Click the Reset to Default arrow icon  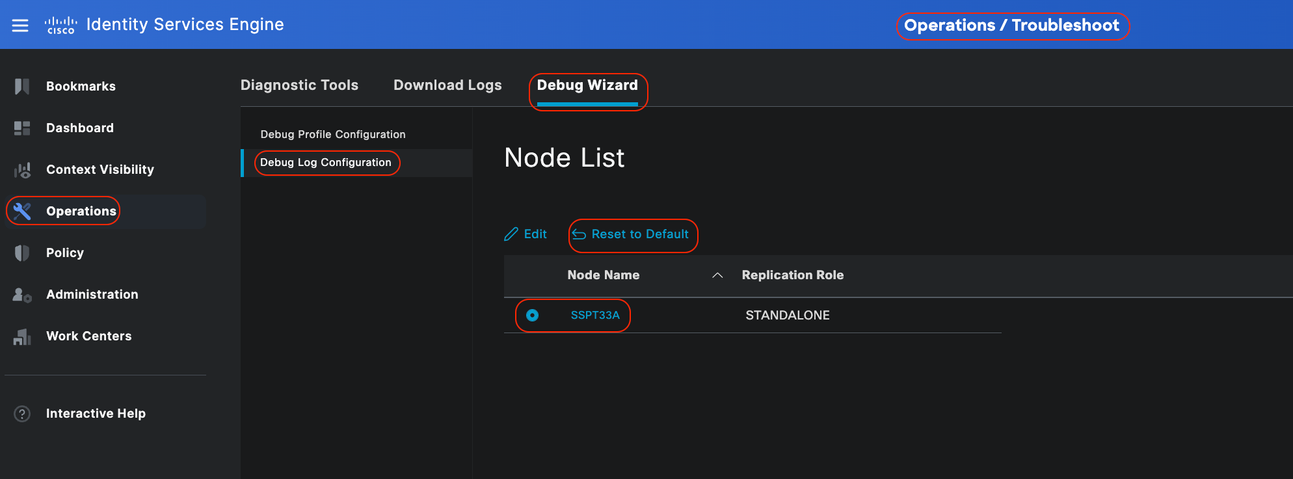pyautogui.click(x=578, y=234)
